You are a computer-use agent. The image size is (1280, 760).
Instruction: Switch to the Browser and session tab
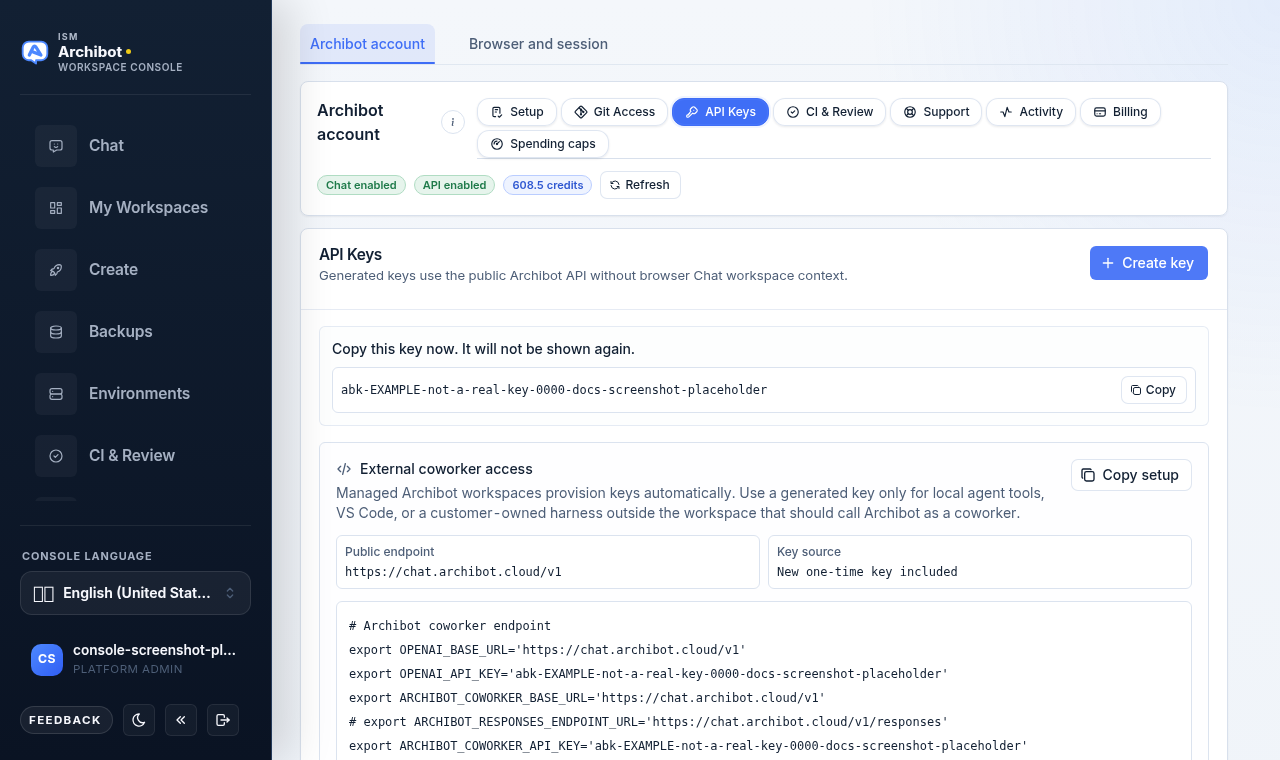tap(538, 44)
